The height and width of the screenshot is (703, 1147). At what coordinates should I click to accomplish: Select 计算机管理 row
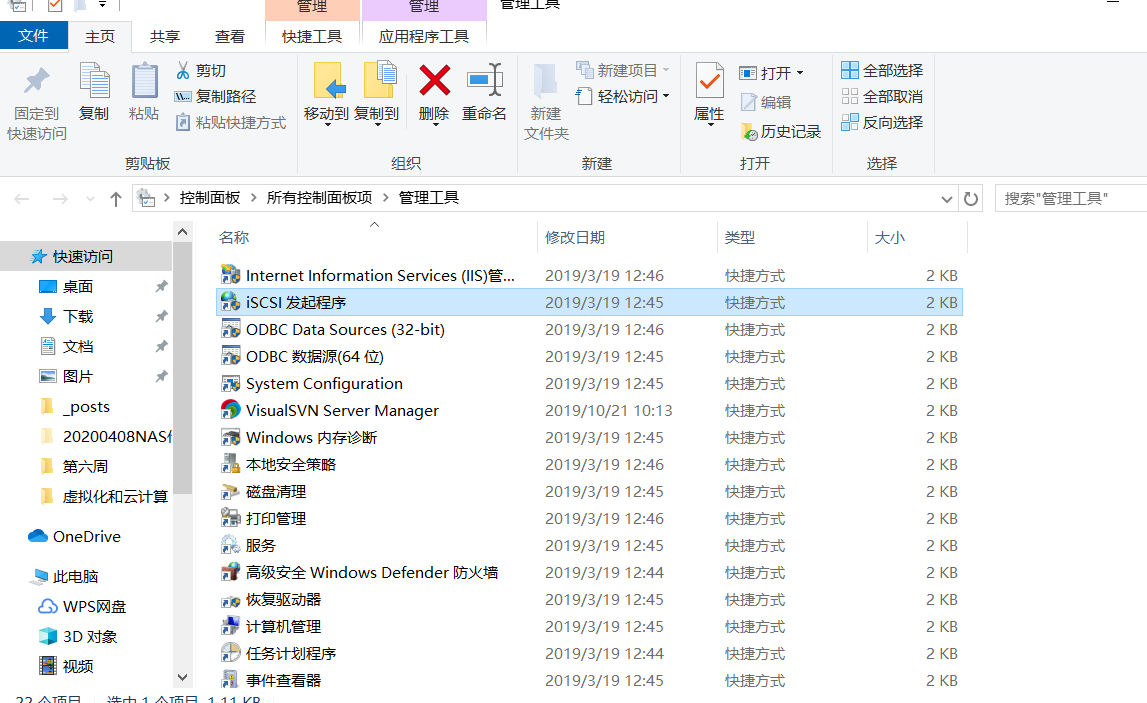coord(590,627)
